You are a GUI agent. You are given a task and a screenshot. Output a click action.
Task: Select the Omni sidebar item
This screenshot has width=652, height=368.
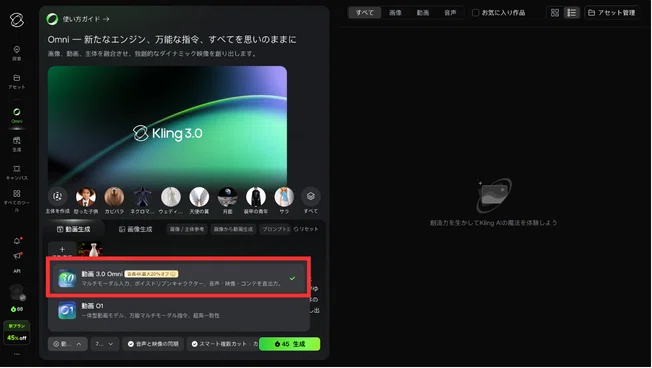point(17,116)
